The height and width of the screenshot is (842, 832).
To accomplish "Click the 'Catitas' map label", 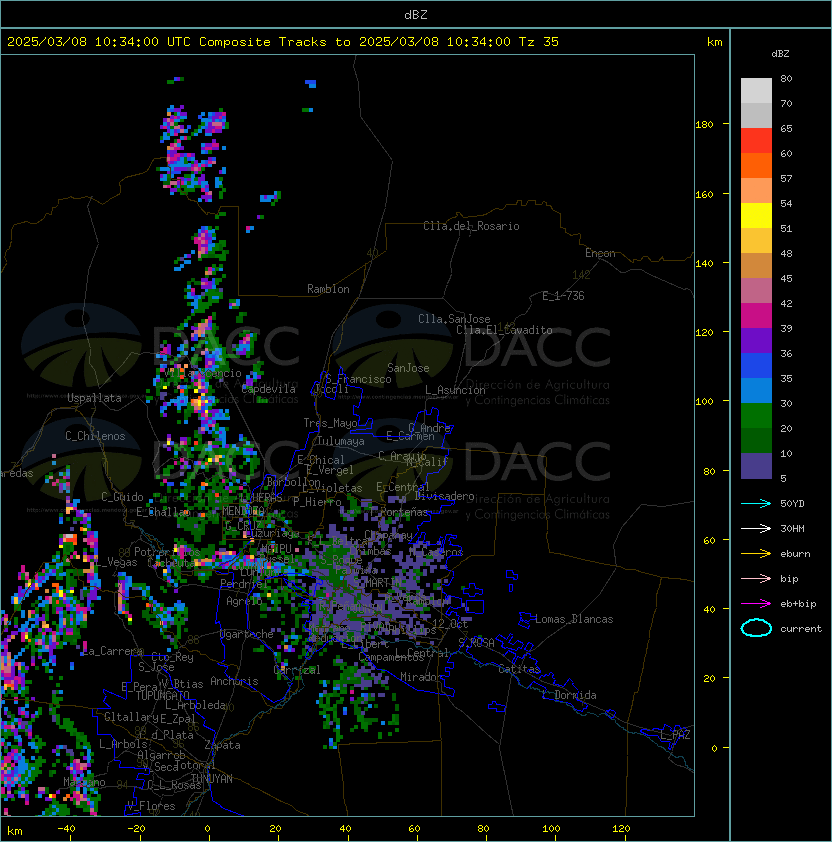I will (x=519, y=669).
